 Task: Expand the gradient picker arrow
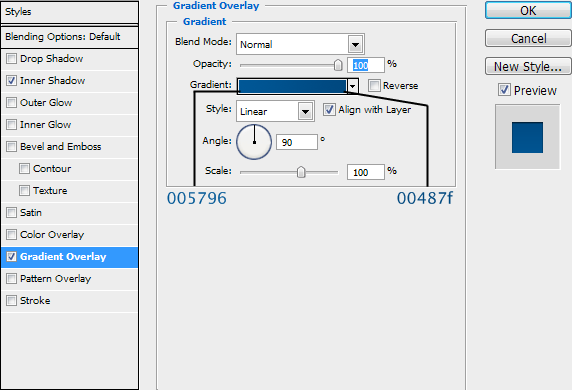[353, 86]
